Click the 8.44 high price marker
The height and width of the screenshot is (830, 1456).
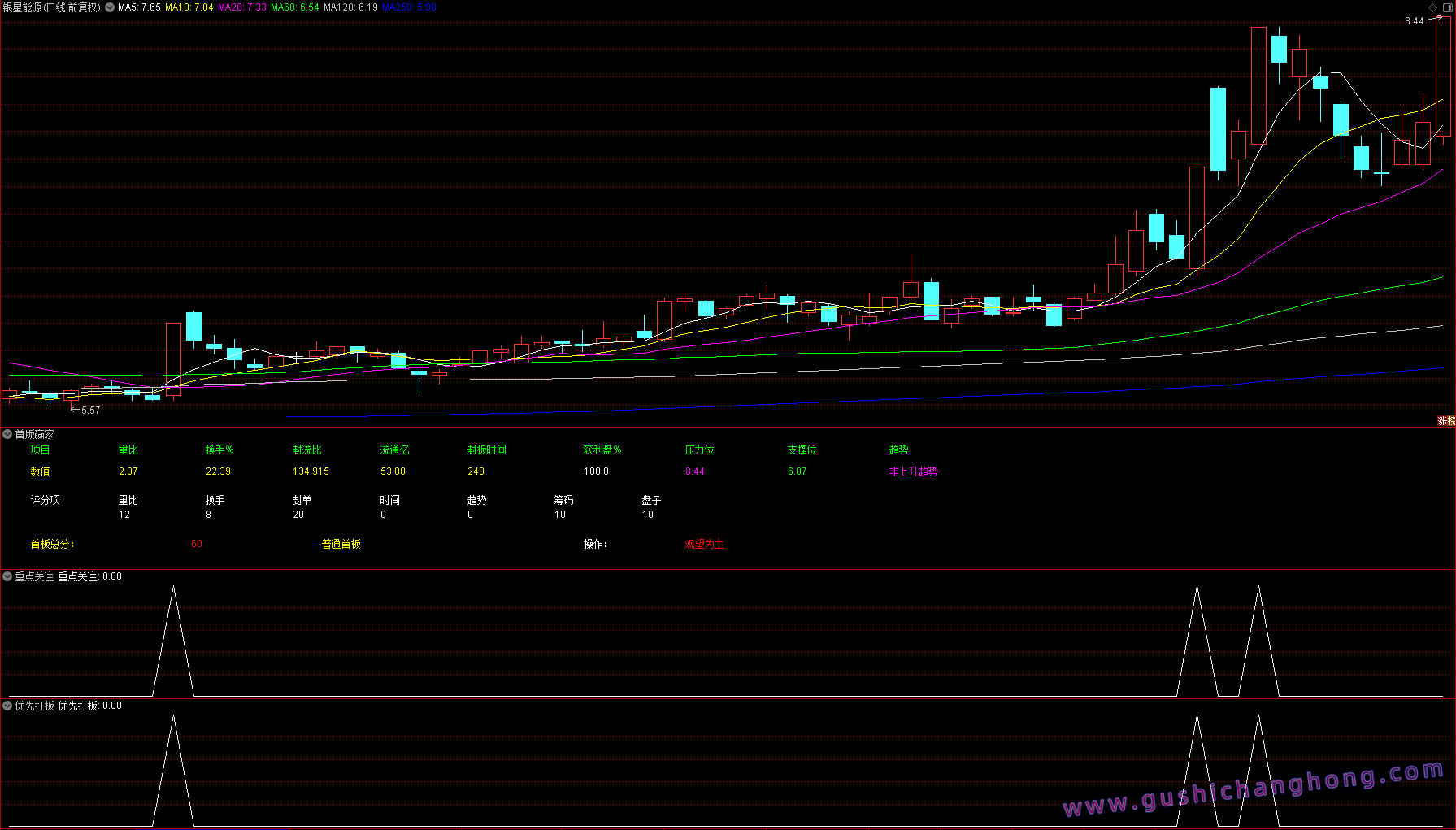pyautogui.click(x=1414, y=21)
